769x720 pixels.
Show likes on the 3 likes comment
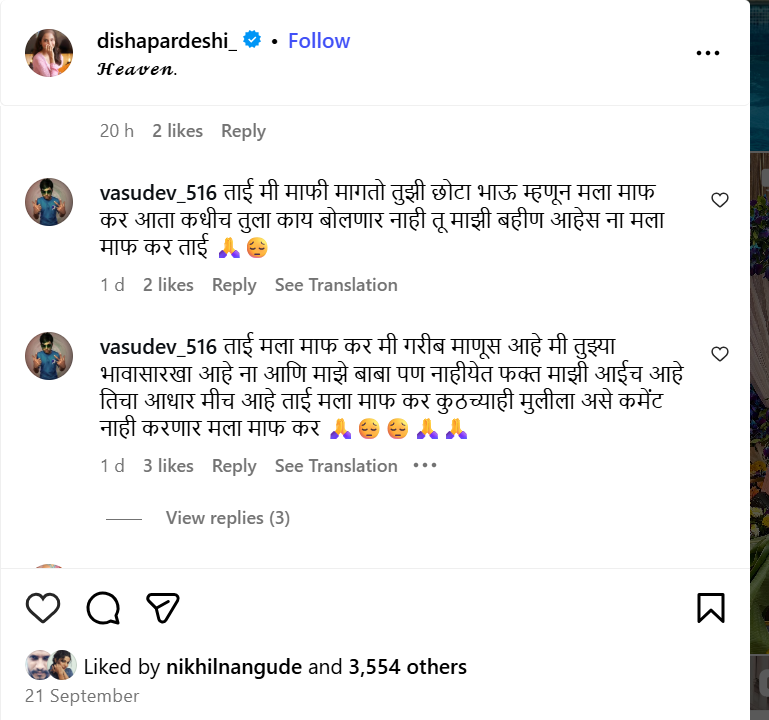(x=168, y=466)
